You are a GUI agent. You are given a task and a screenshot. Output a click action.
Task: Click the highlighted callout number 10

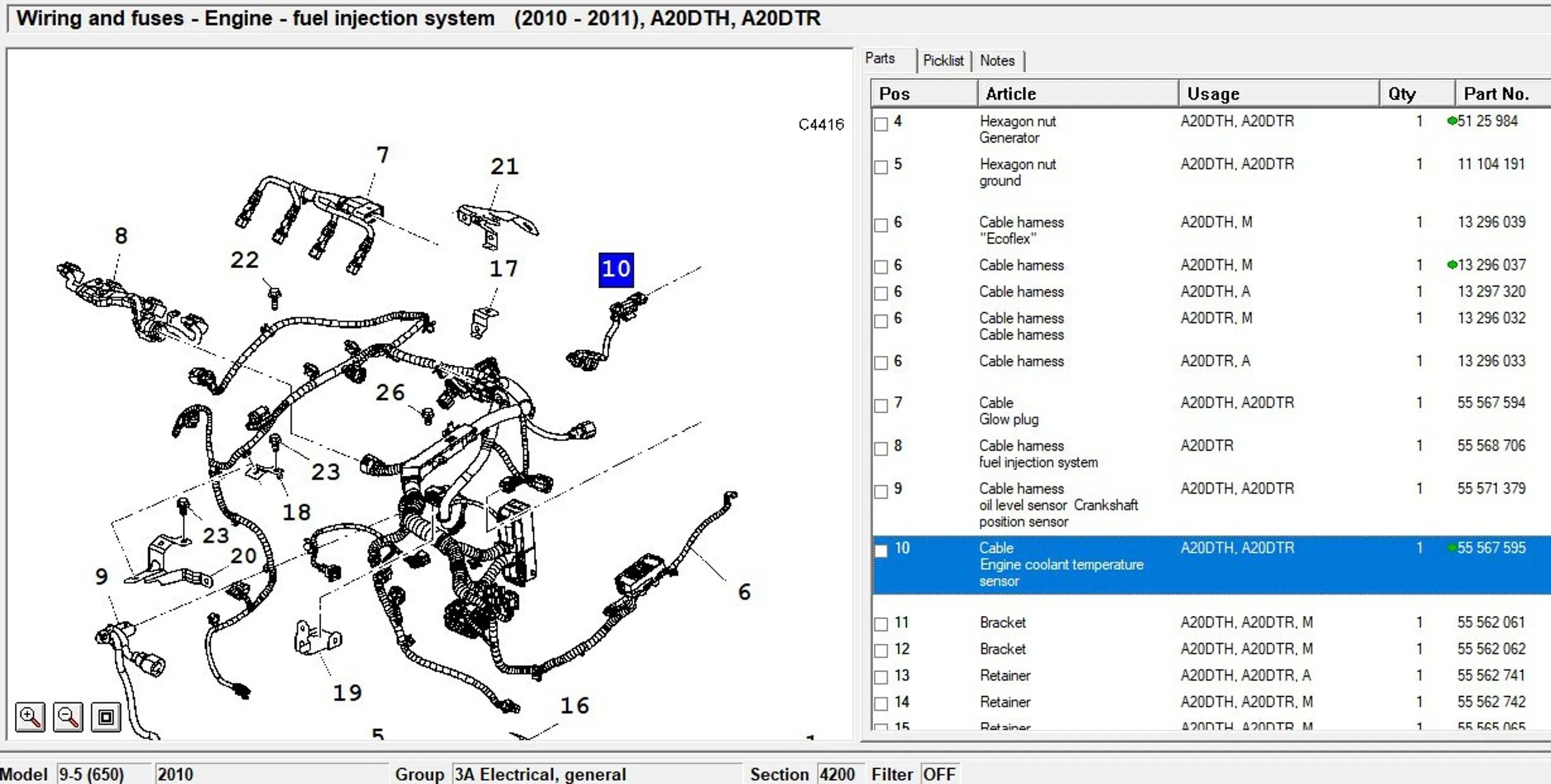click(615, 270)
